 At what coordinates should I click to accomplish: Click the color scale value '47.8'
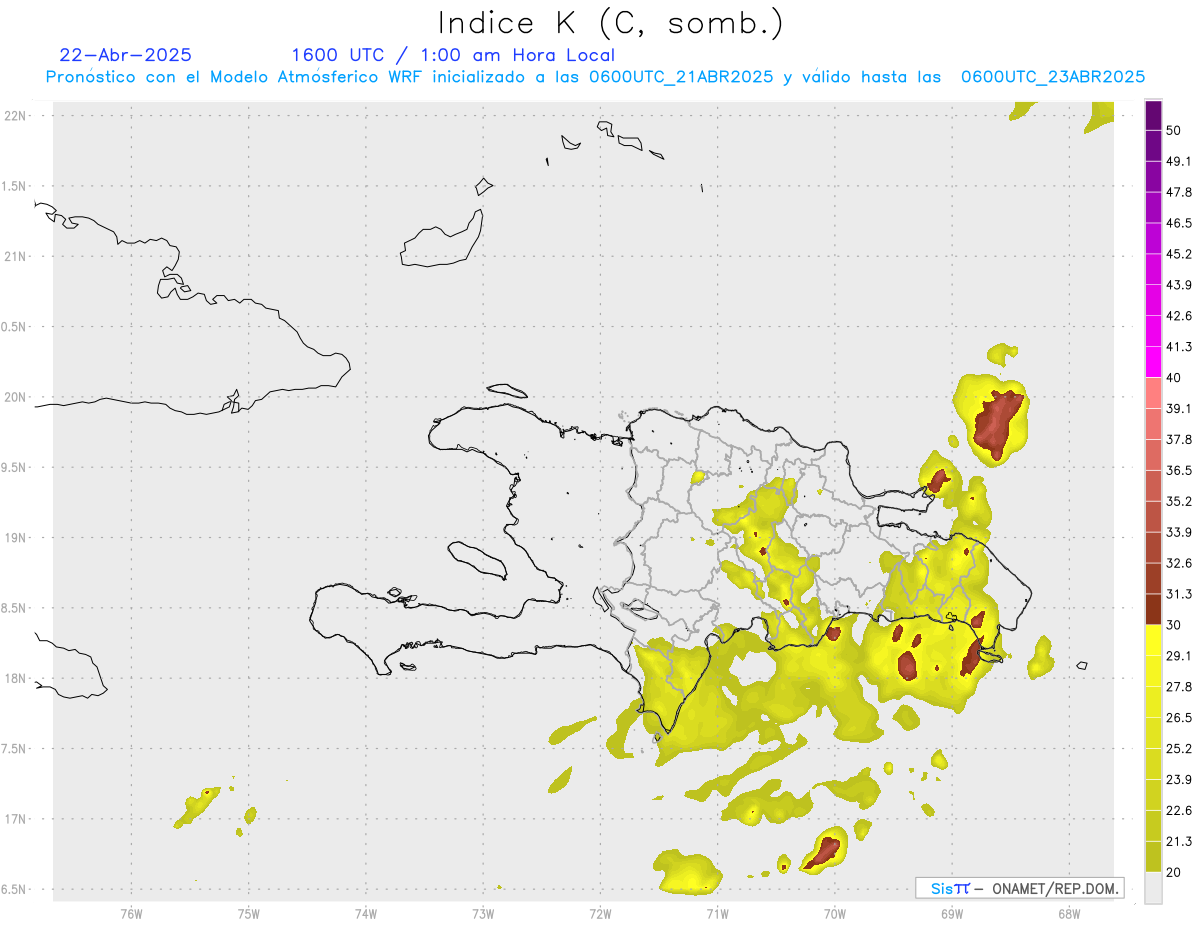(1178, 192)
